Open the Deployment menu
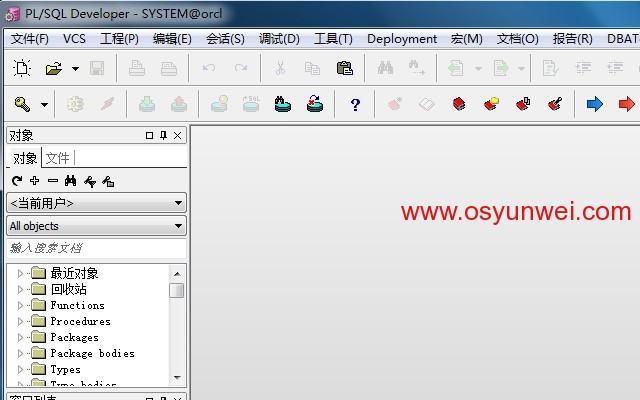This screenshot has height=400, width=640. (402, 39)
